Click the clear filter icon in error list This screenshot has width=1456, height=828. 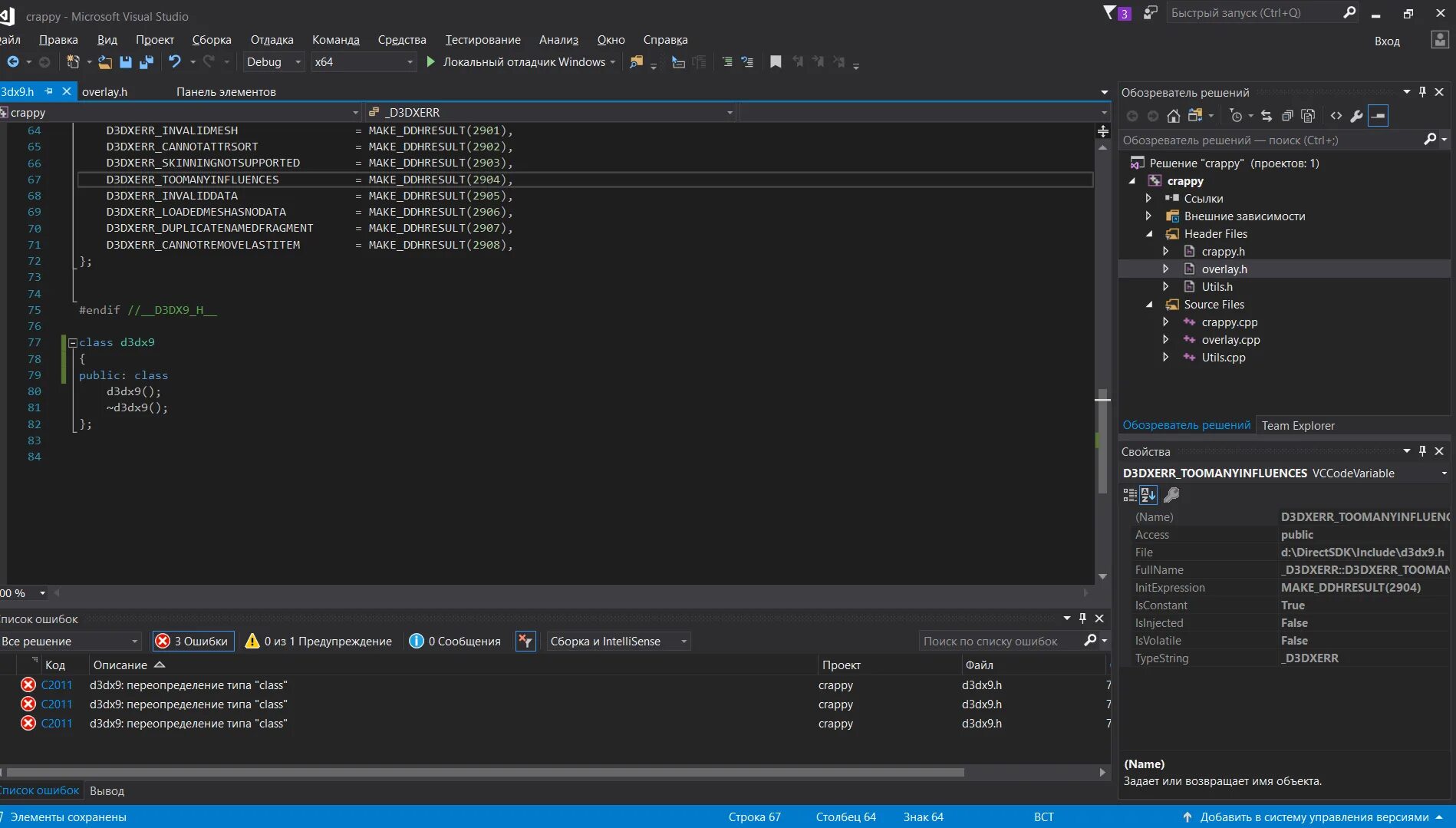click(525, 641)
